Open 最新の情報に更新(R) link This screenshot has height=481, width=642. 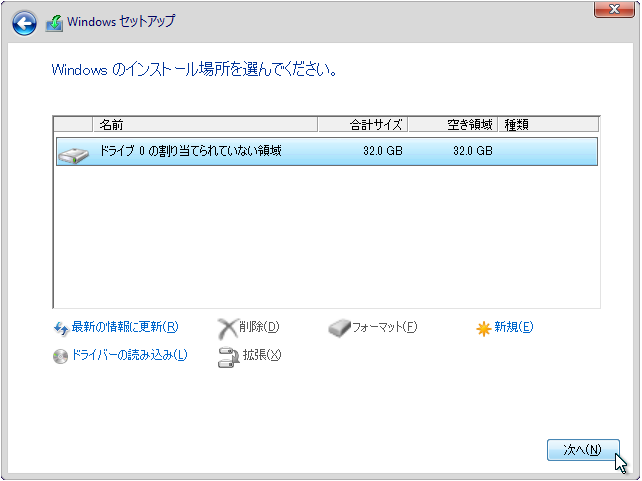125,327
